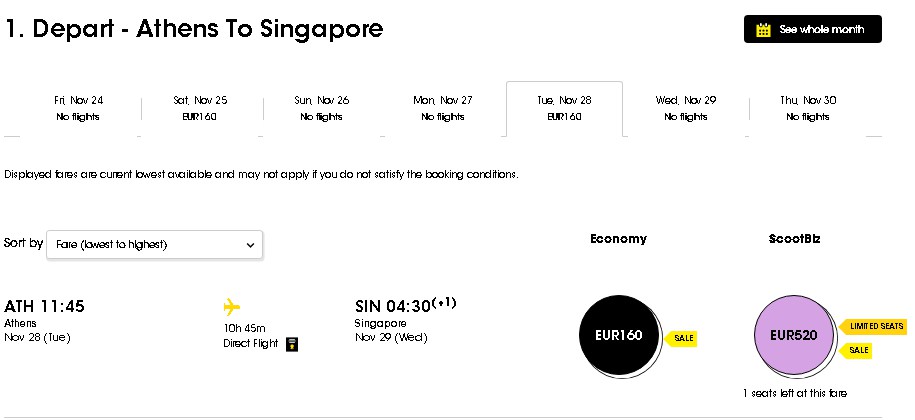The height and width of the screenshot is (420, 915).
Task: Switch to Wed, Nov 29 date tab
Action: pos(686,108)
